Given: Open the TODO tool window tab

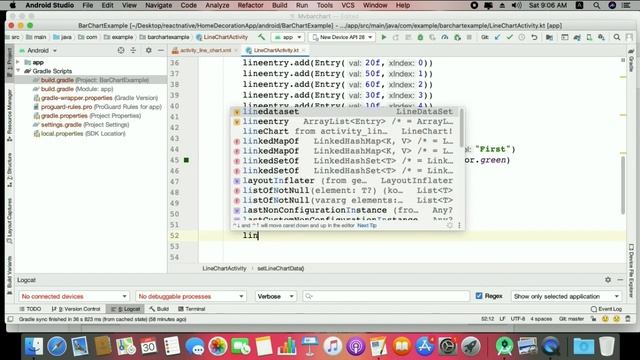Looking at the screenshot, I should [30, 309].
